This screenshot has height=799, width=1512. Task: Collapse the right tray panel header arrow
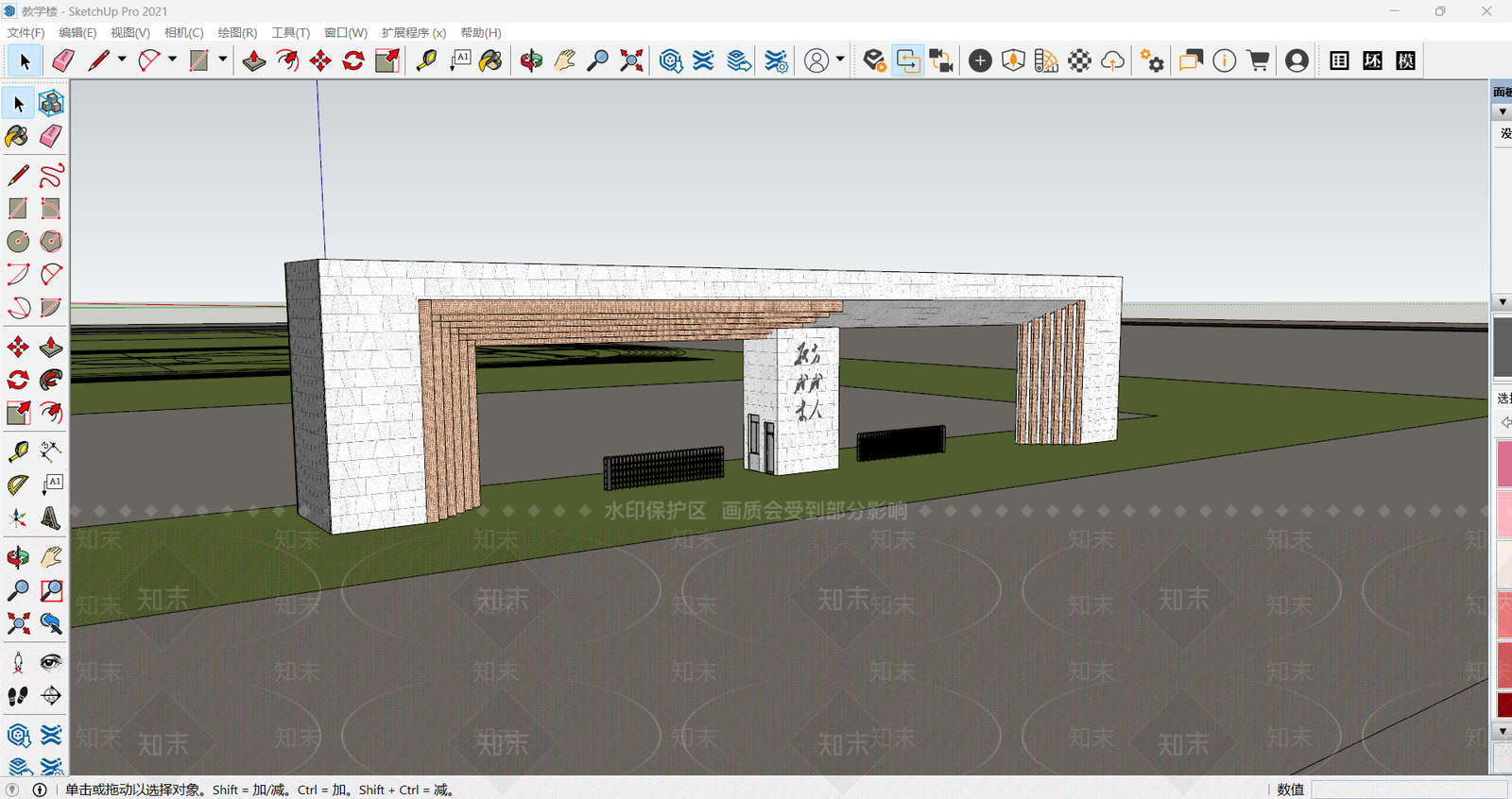[x=1503, y=111]
